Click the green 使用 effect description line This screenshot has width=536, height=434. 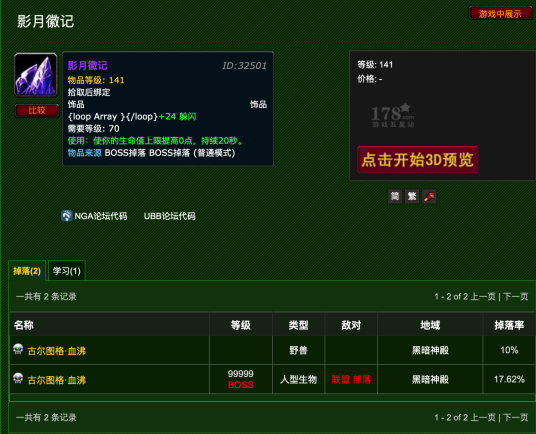tap(156, 141)
